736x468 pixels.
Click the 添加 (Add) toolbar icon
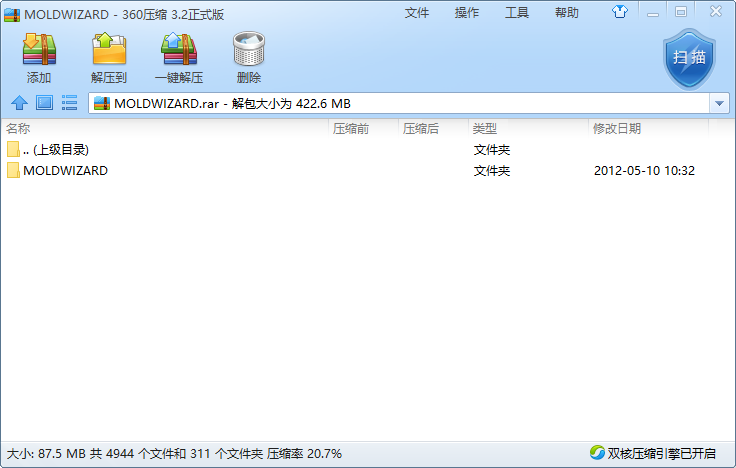tap(39, 49)
